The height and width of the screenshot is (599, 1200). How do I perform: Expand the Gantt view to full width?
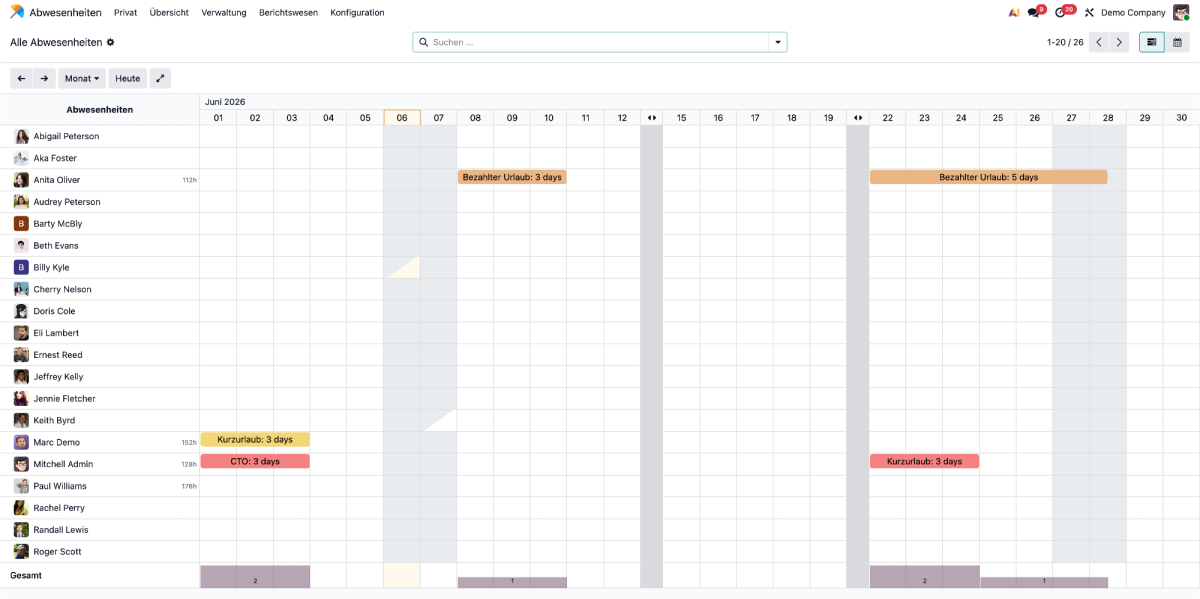tap(160, 78)
